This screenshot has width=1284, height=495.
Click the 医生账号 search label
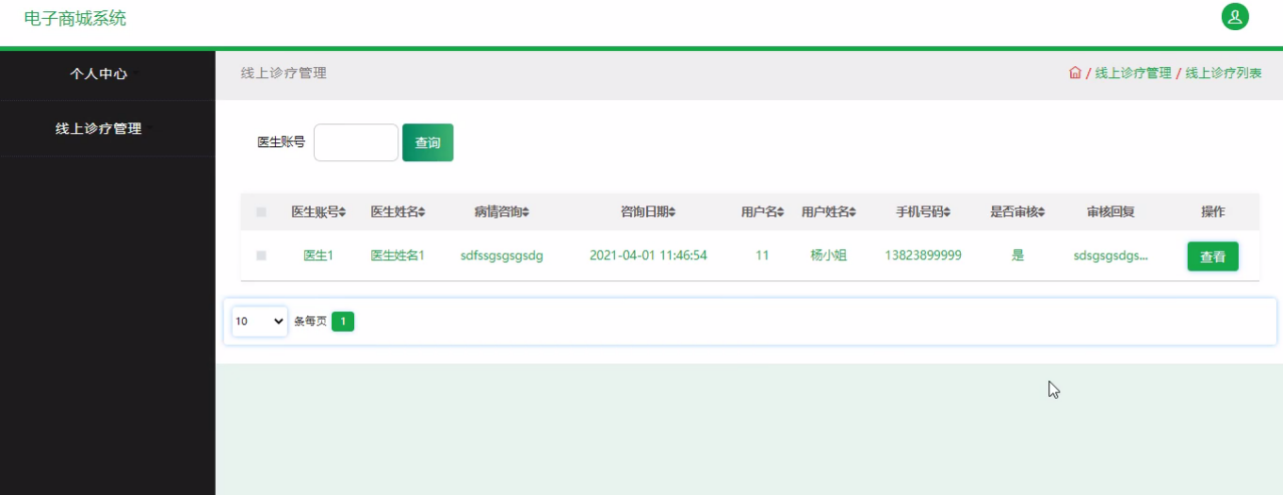click(x=281, y=143)
